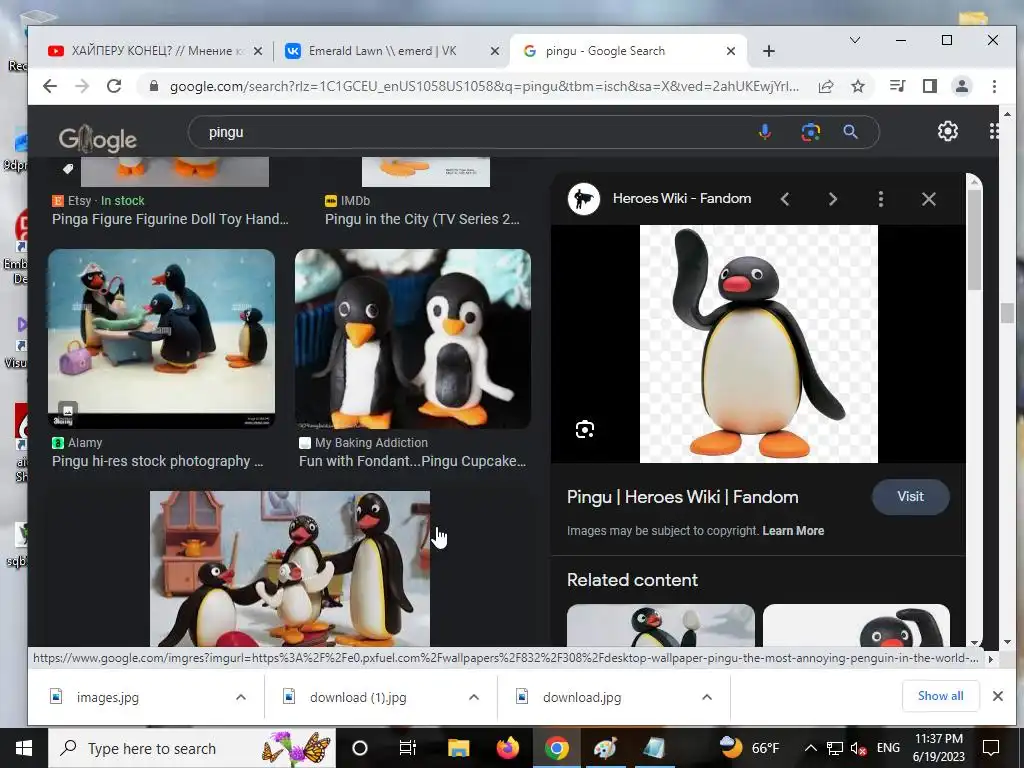Open the Paint app taskbar icon
The image size is (1024, 768).
coord(605,748)
